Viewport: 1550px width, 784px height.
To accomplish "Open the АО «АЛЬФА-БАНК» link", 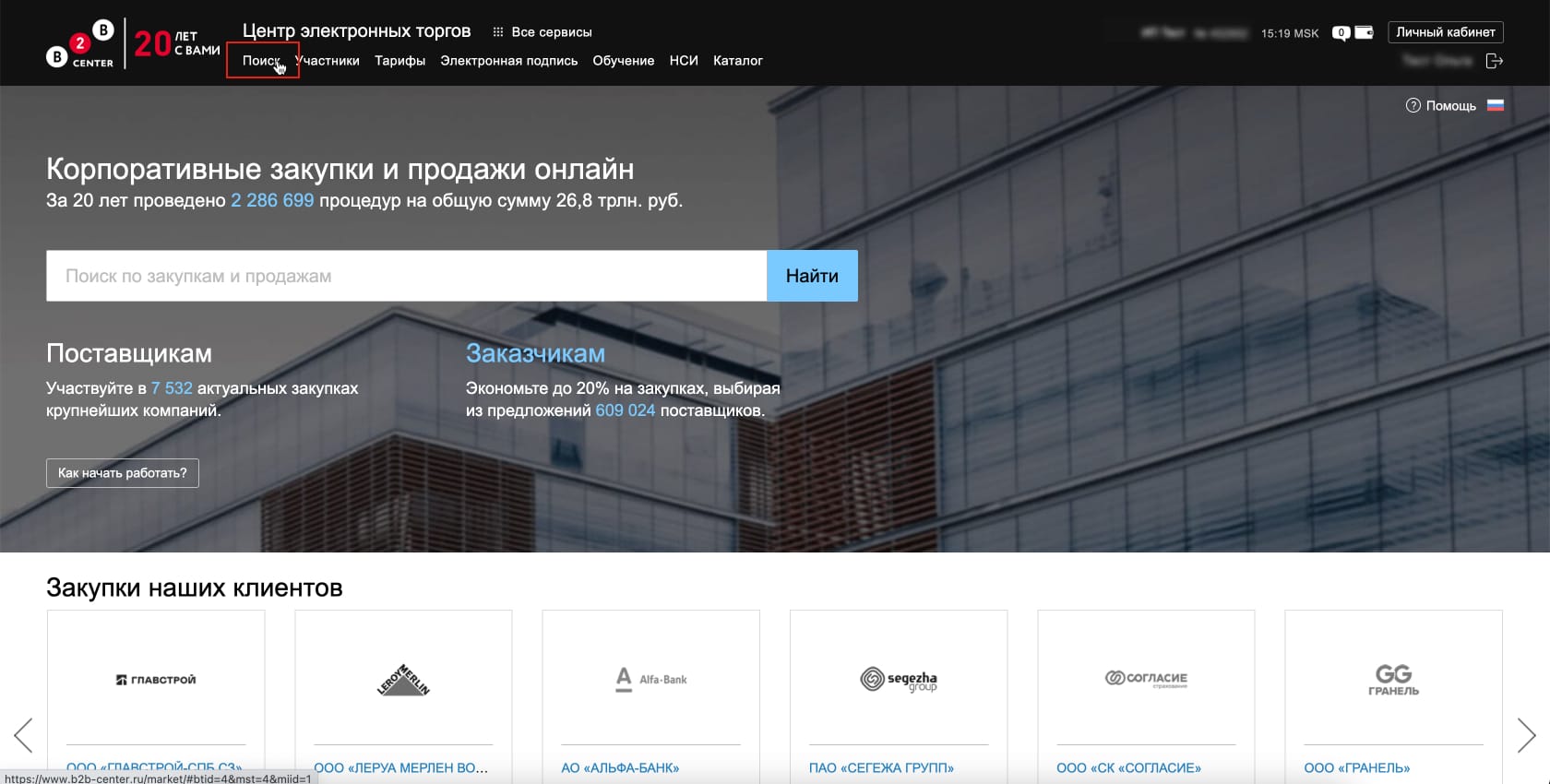I will [620, 767].
